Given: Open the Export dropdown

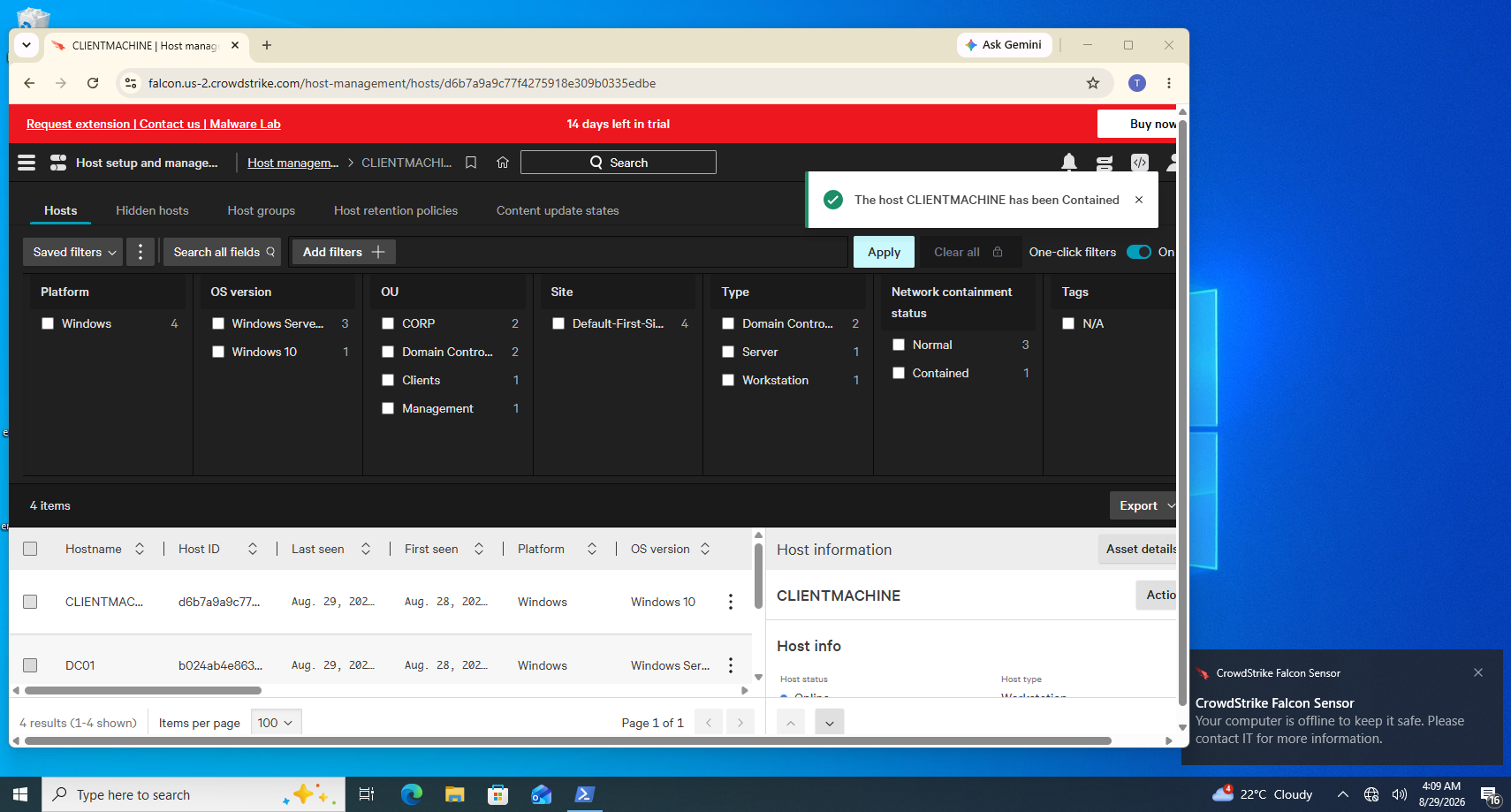Looking at the screenshot, I should click(1143, 505).
